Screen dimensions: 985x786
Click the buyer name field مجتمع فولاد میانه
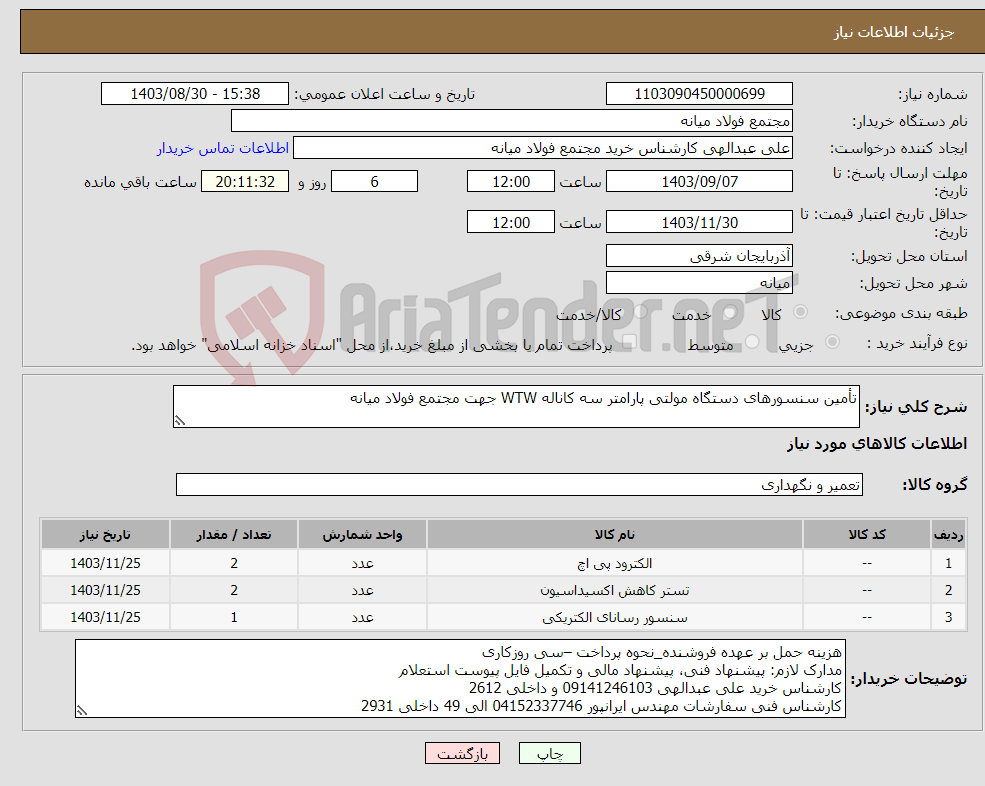pyautogui.click(x=512, y=121)
